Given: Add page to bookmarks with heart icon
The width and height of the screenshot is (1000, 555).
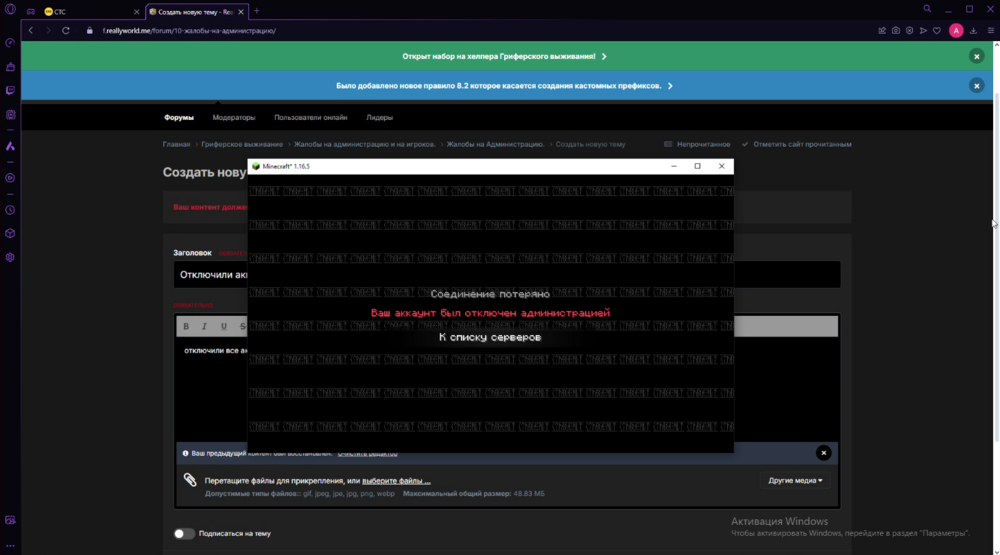Looking at the screenshot, I should (937, 31).
